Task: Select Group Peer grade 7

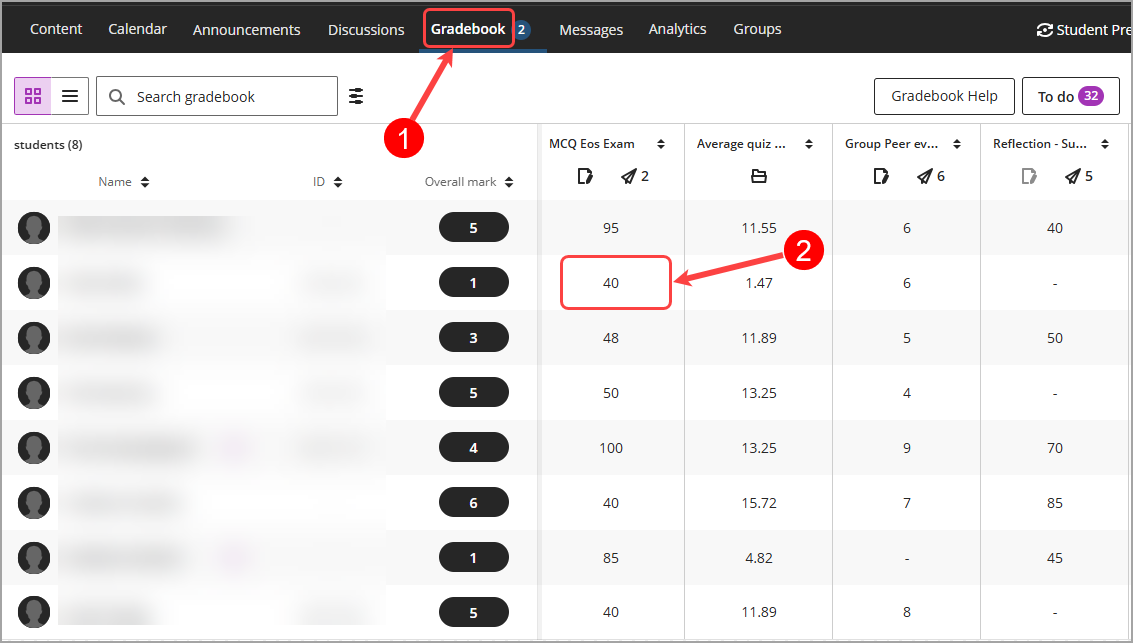Action: click(x=907, y=502)
